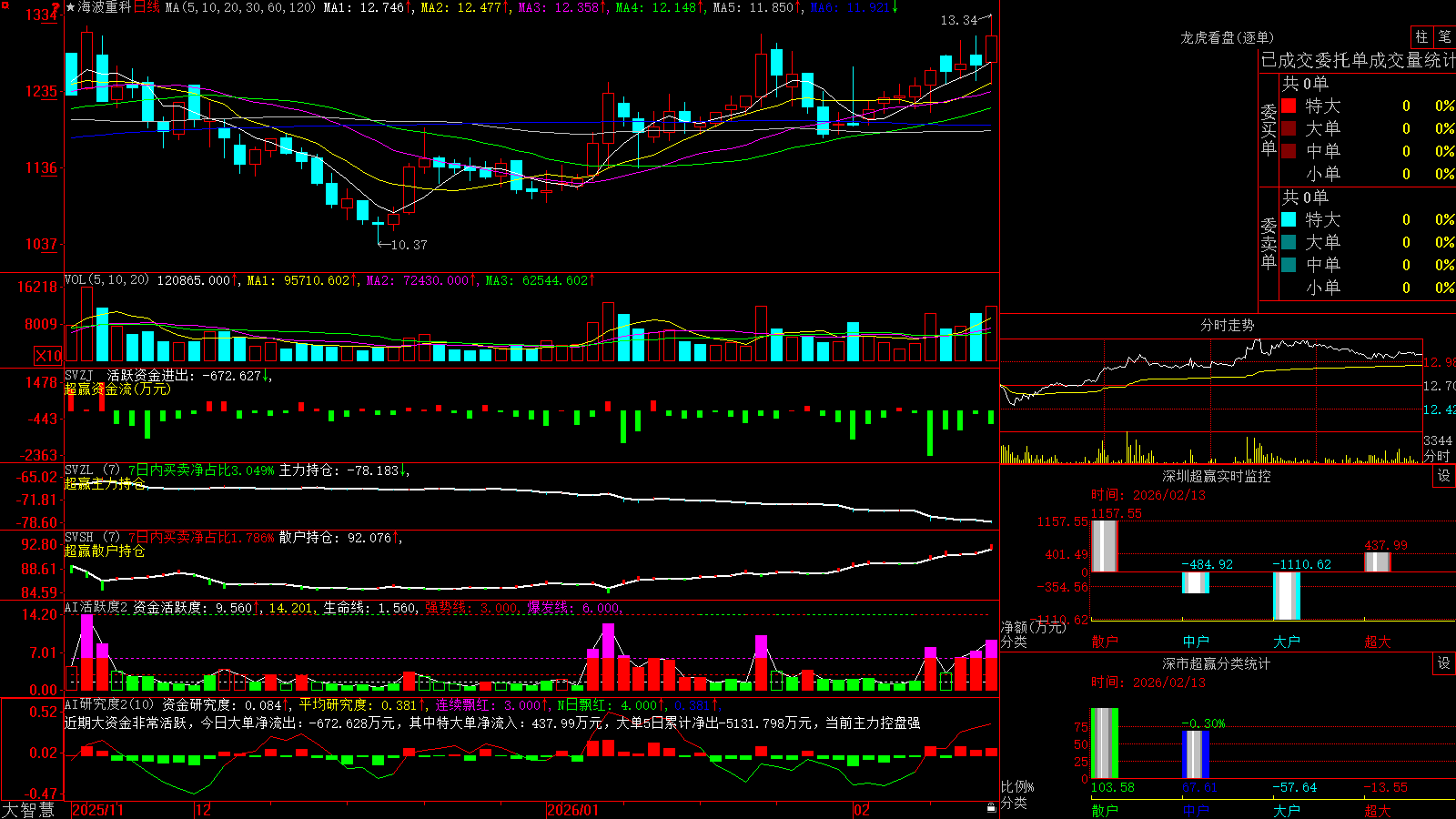Open settings 设 for 深市超赢分类统计
This screenshot has width=1456, height=819.
(x=1444, y=663)
